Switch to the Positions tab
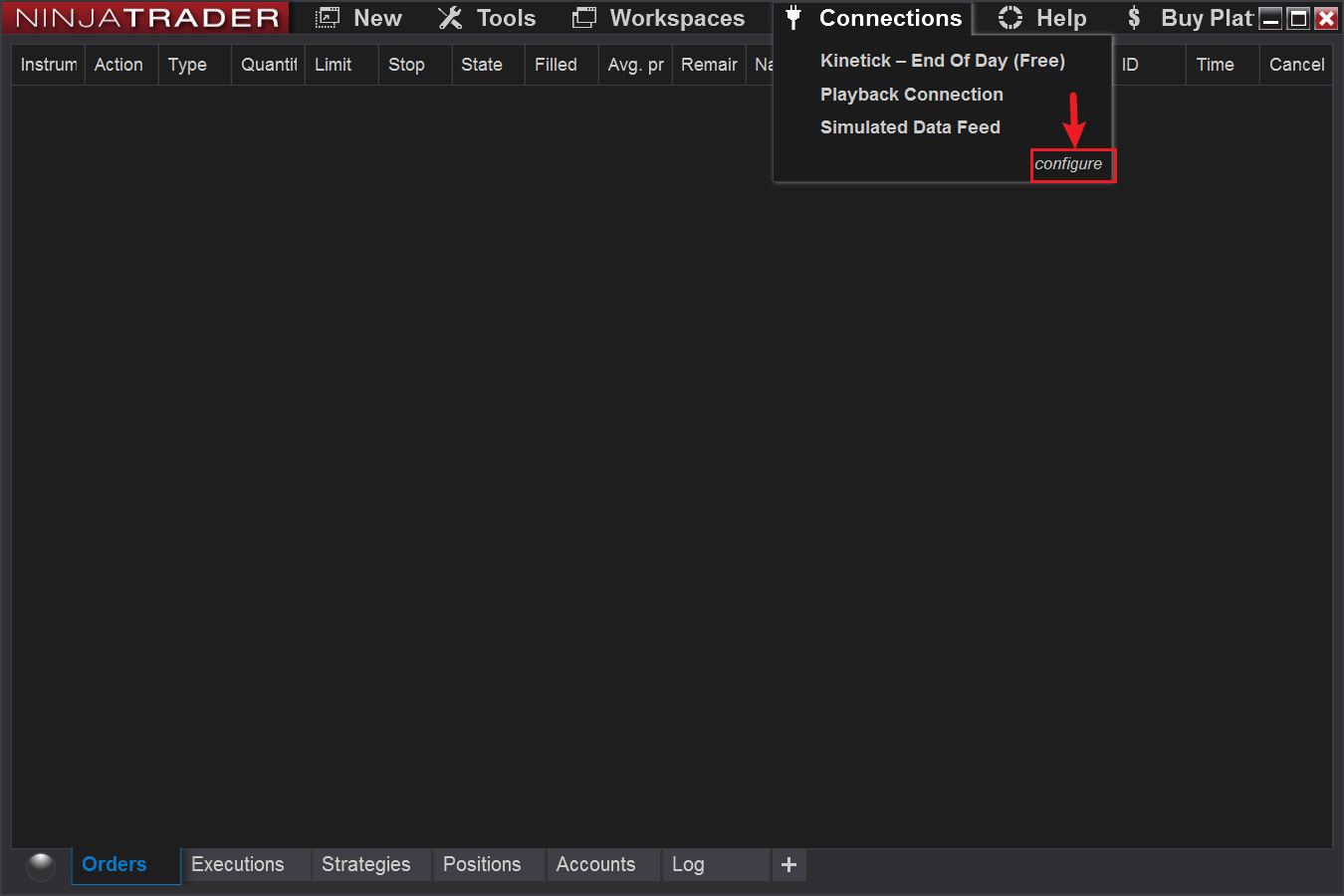Image resolution: width=1344 pixels, height=896 pixels. coord(488,864)
